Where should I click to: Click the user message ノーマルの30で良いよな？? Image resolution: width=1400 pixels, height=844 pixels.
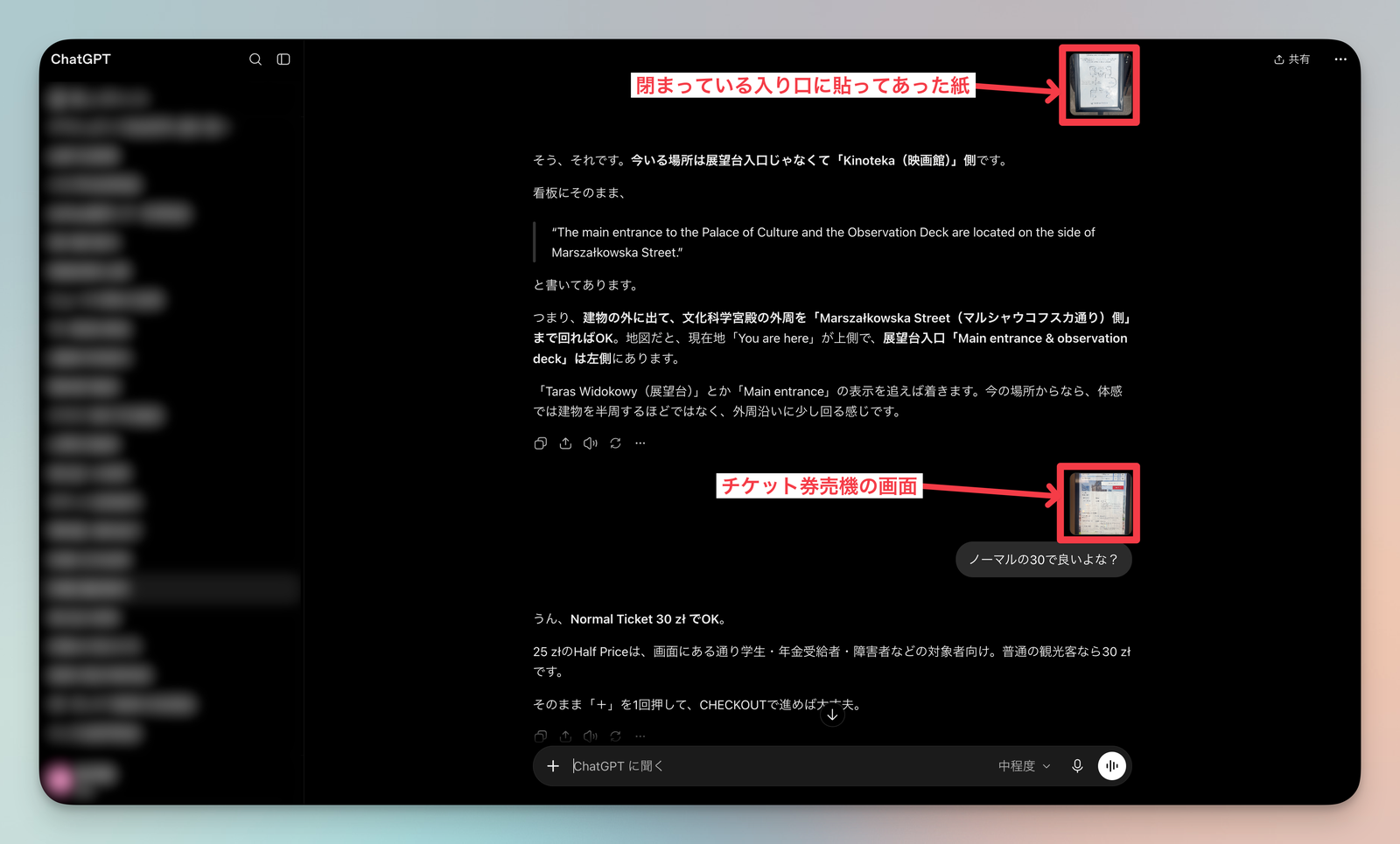pyautogui.click(x=1044, y=560)
